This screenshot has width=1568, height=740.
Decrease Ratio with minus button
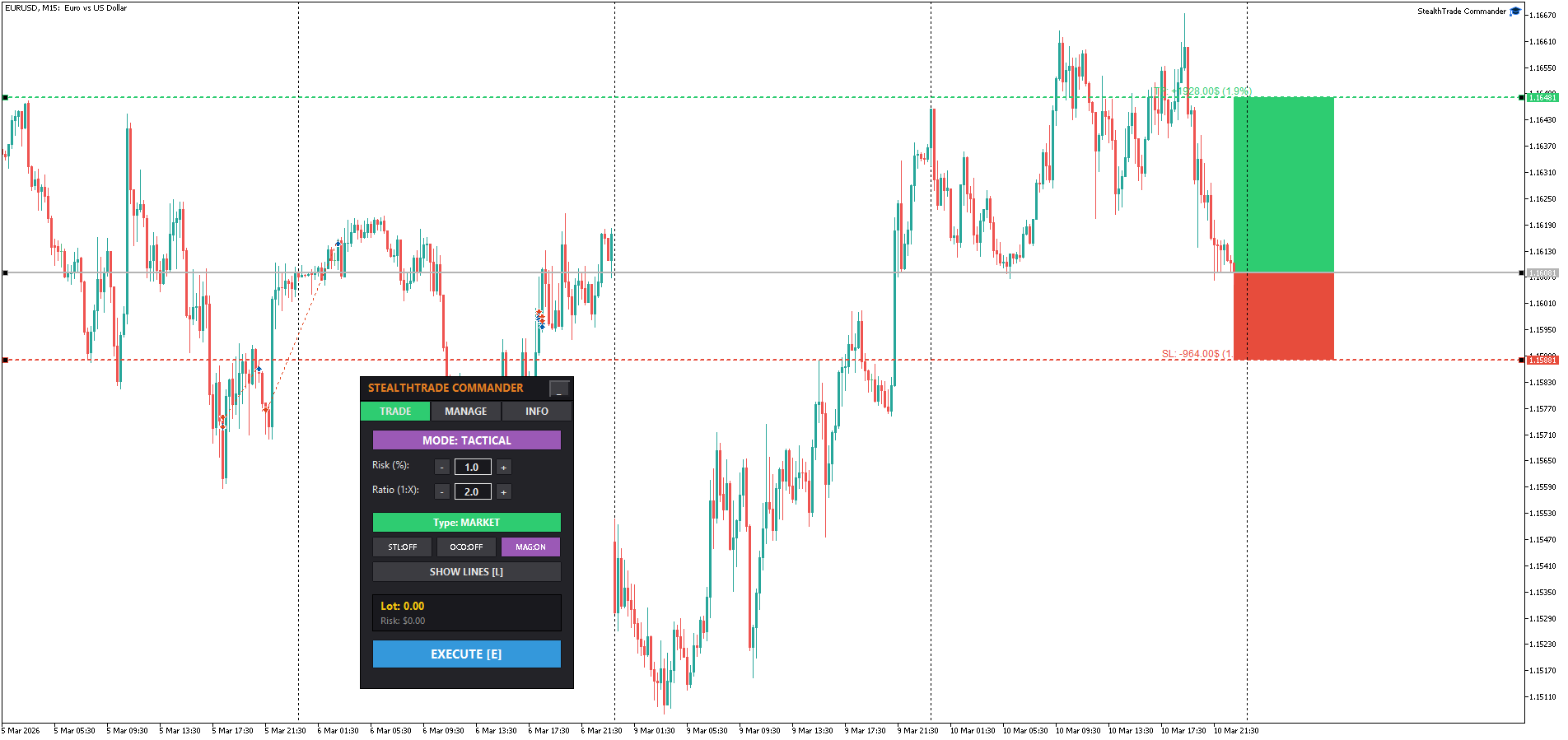point(442,492)
